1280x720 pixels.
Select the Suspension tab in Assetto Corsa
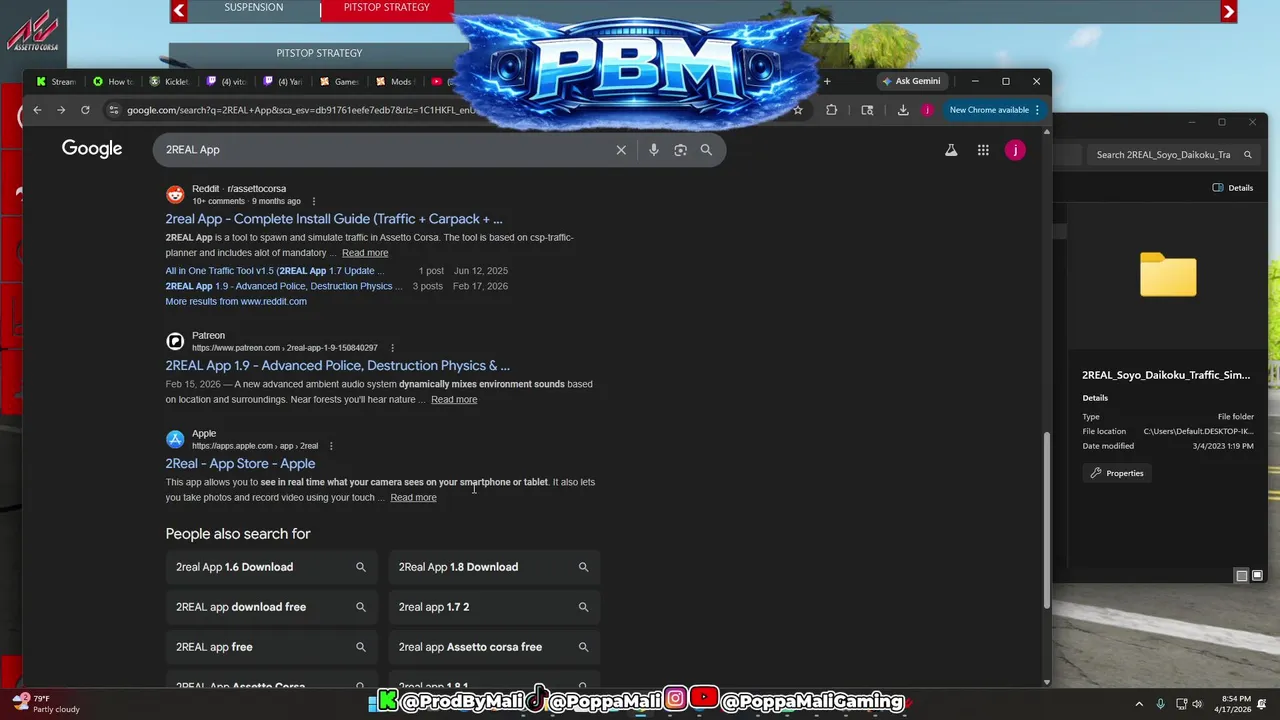point(254,8)
